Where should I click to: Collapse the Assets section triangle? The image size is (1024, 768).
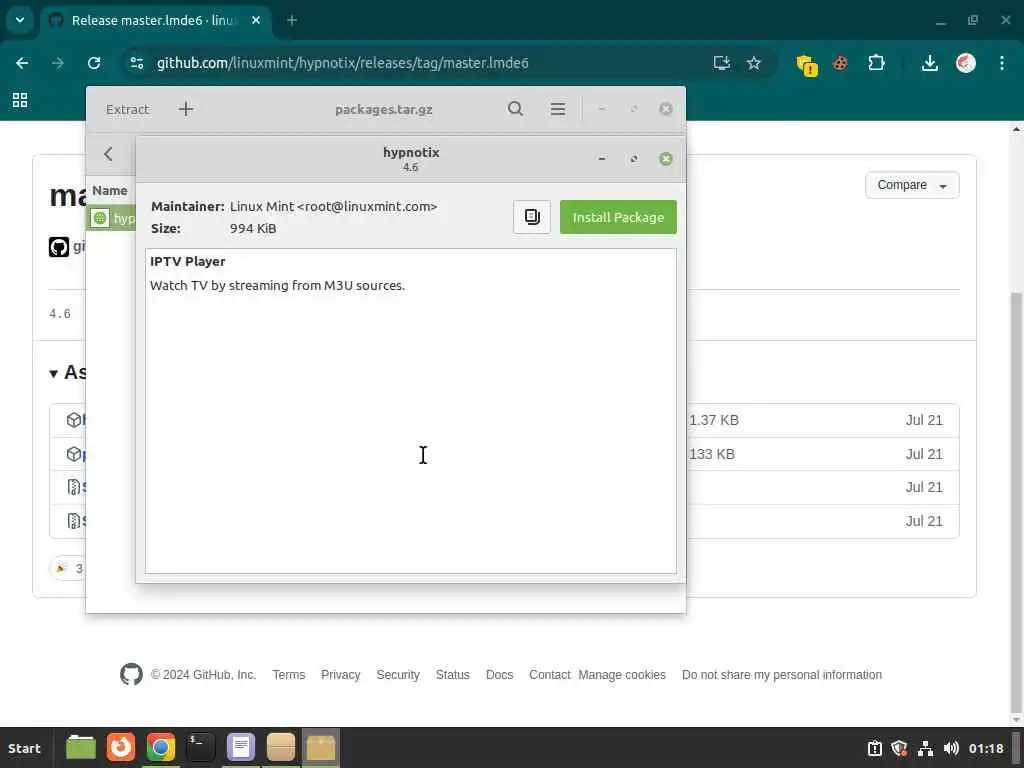click(54, 374)
